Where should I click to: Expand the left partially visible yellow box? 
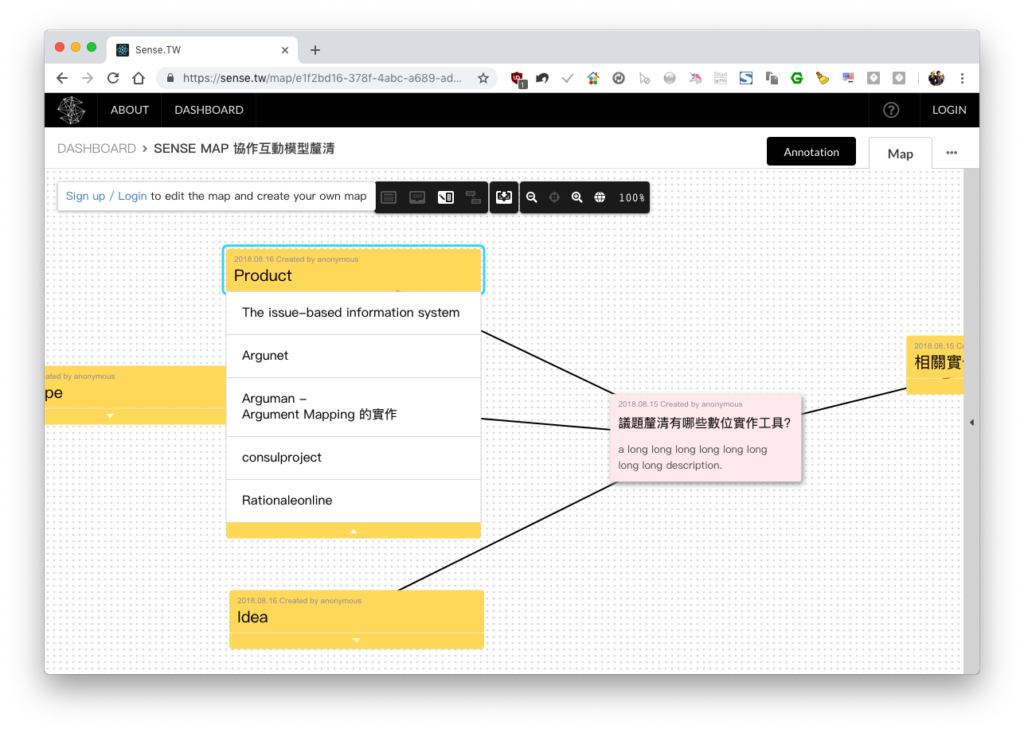pyautogui.click(x=110, y=415)
